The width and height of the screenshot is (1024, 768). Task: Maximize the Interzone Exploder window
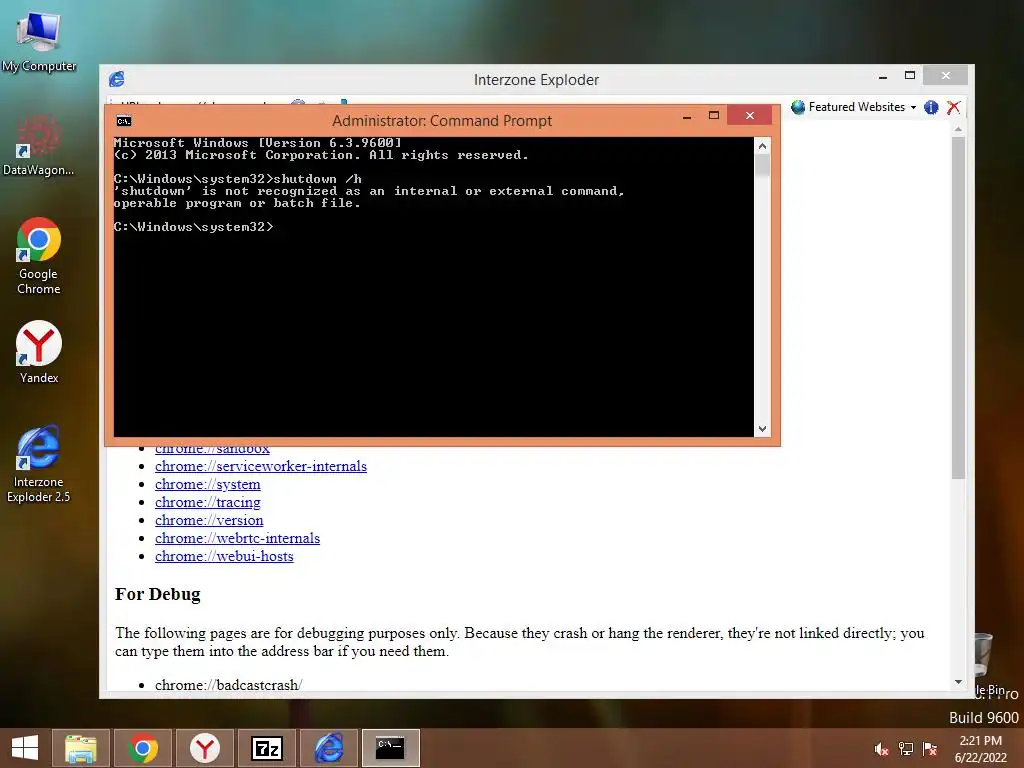pyautogui.click(x=910, y=76)
